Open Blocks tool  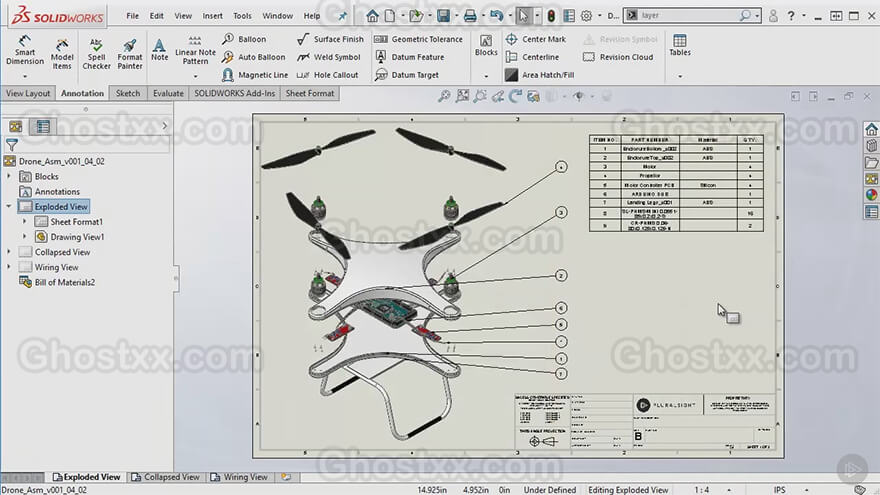pos(486,45)
